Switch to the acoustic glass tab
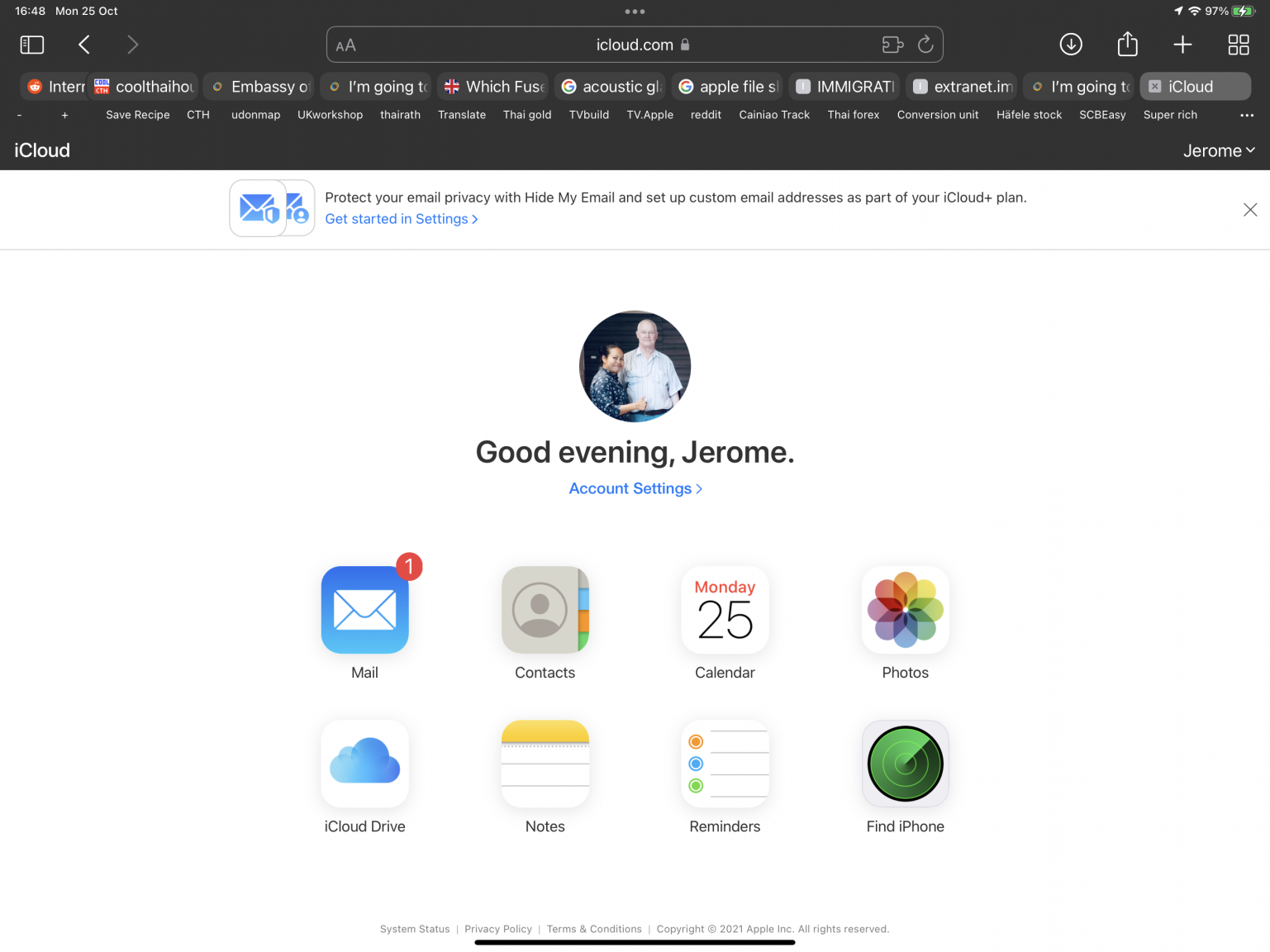The width and height of the screenshot is (1270, 952). 610,86
